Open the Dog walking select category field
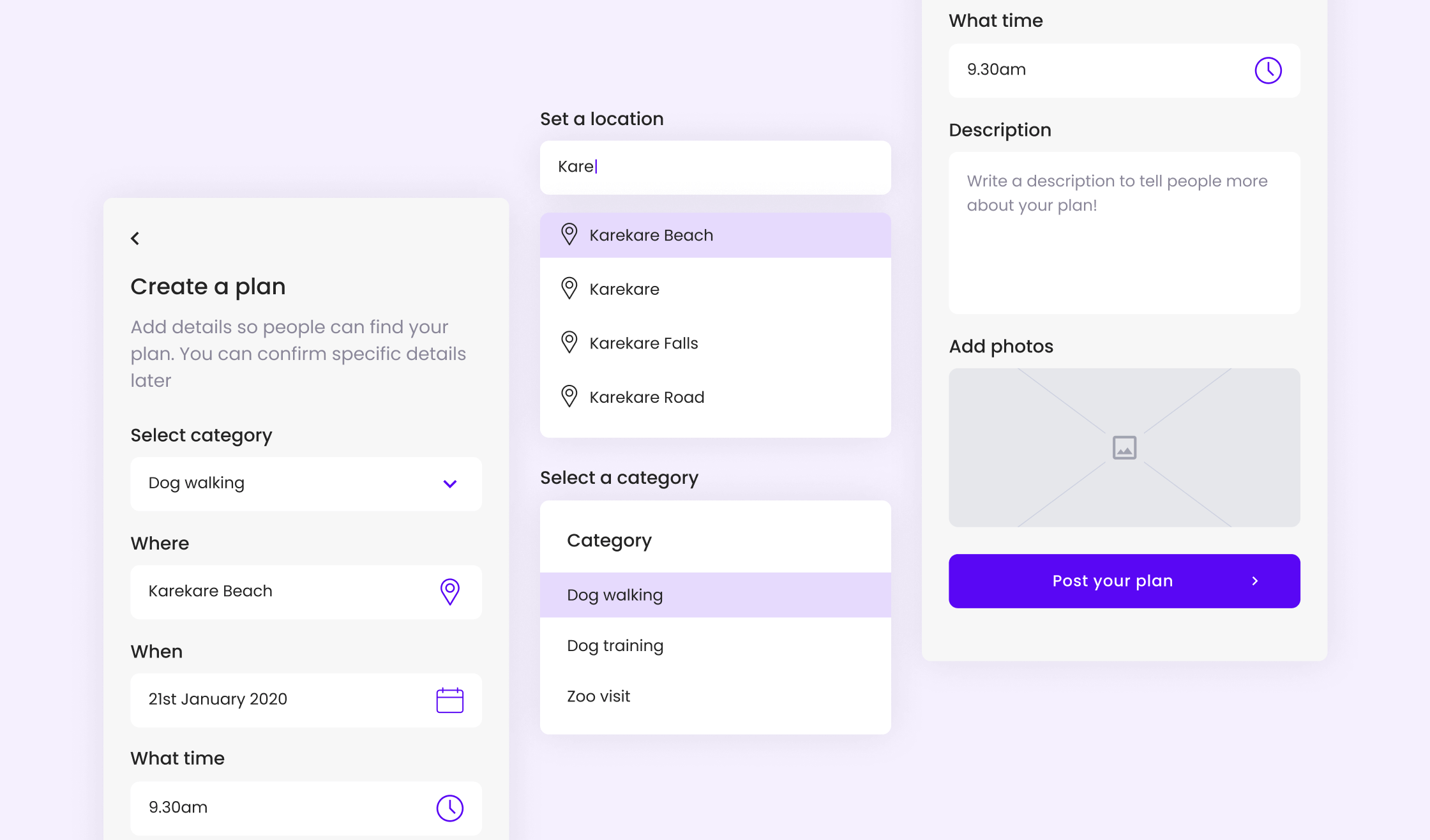 pyautogui.click(x=306, y=484)
